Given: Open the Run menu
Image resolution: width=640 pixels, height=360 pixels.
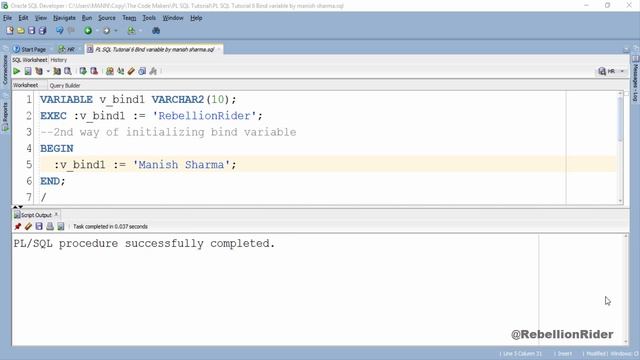Looking at the screenshot, I should pos(87,18).
